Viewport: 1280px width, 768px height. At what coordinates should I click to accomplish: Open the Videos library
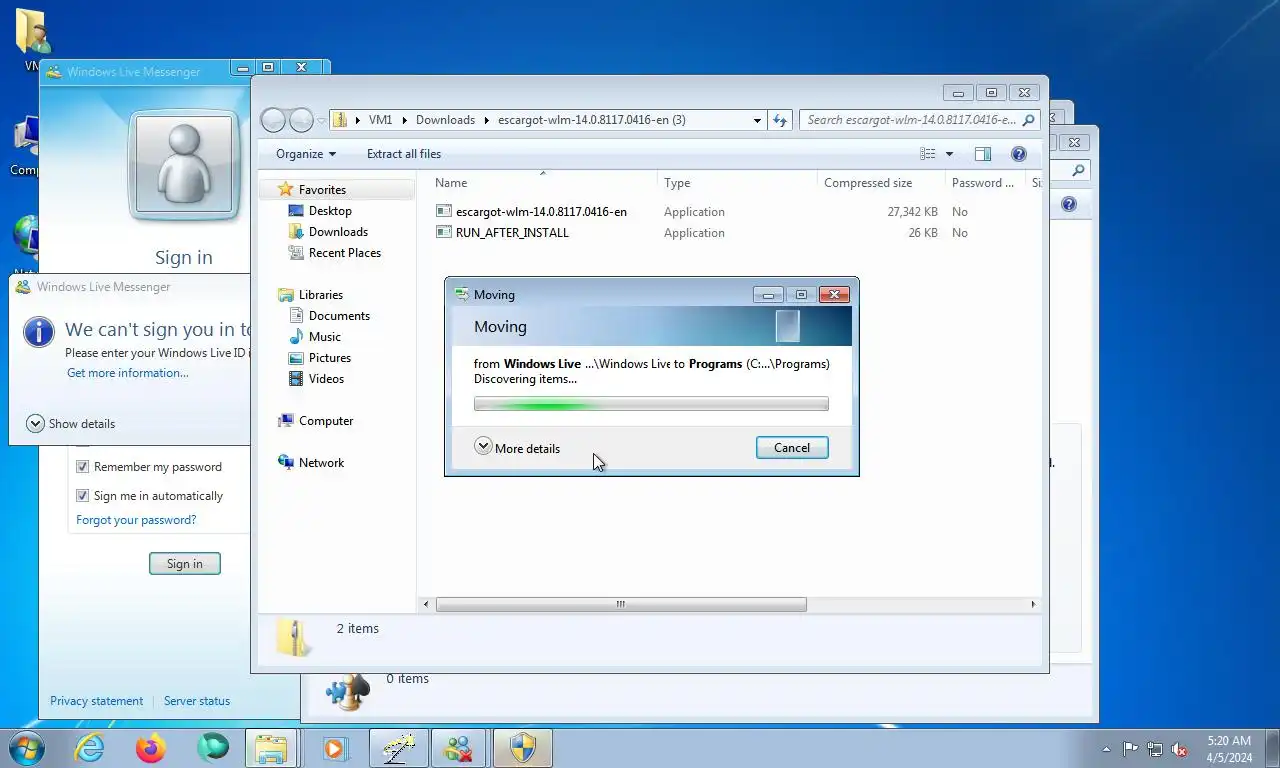coord(326,379)
